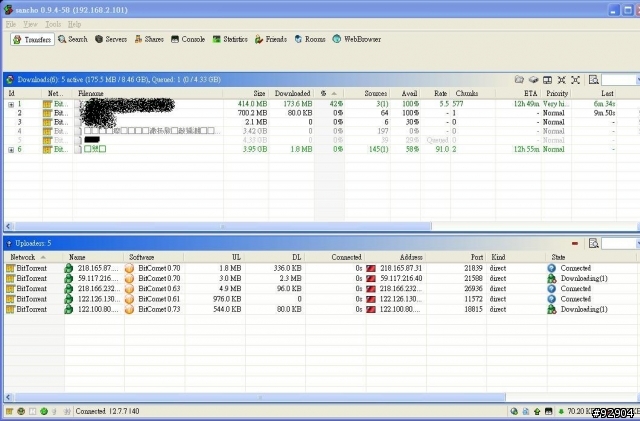Click BitComet 0.73 client icon
This screenshot has height=421, width=640.
coord(129,310)
